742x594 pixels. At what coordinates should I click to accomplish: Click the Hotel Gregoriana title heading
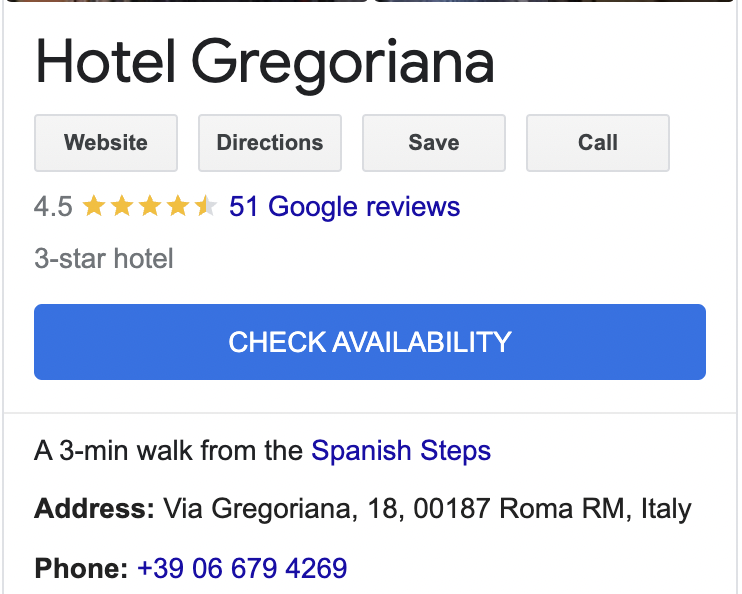coord(265,62)
